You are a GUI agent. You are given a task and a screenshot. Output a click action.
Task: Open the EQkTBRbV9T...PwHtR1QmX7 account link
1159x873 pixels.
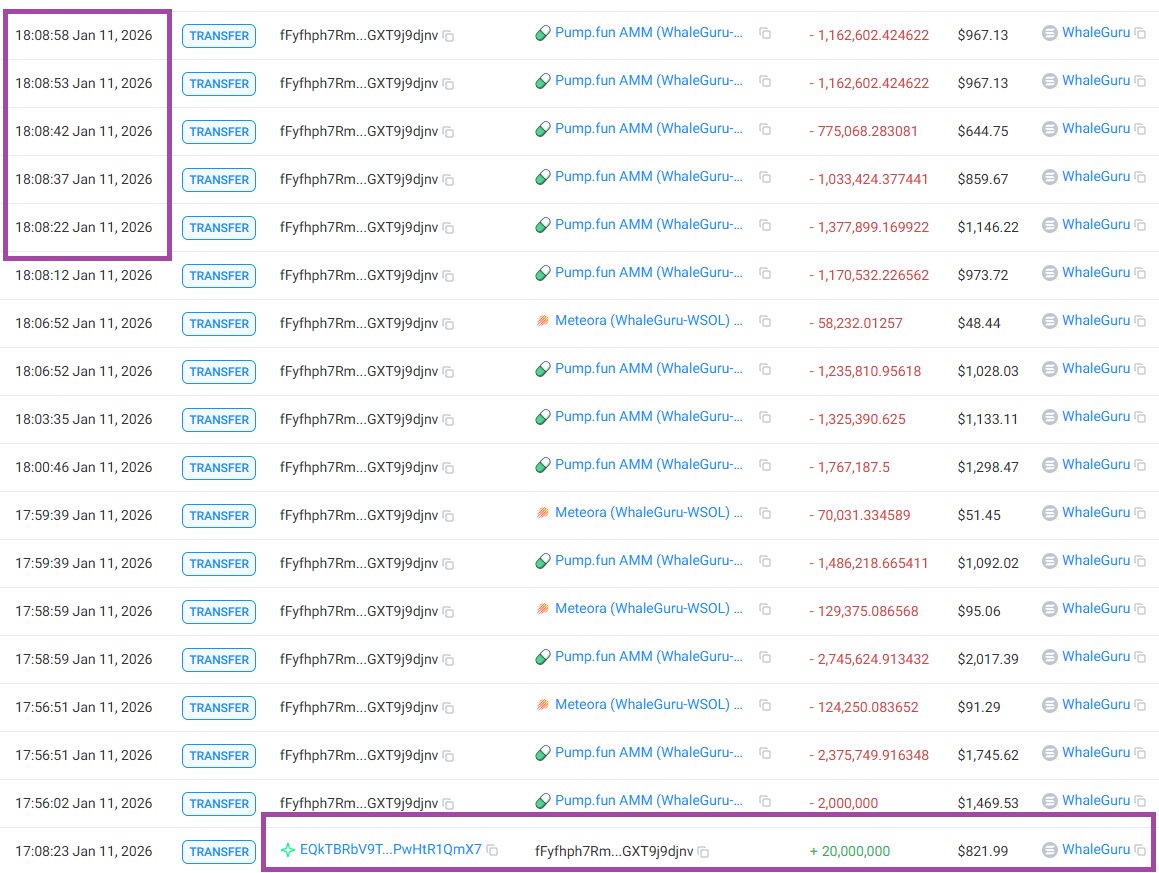(392, 851)
